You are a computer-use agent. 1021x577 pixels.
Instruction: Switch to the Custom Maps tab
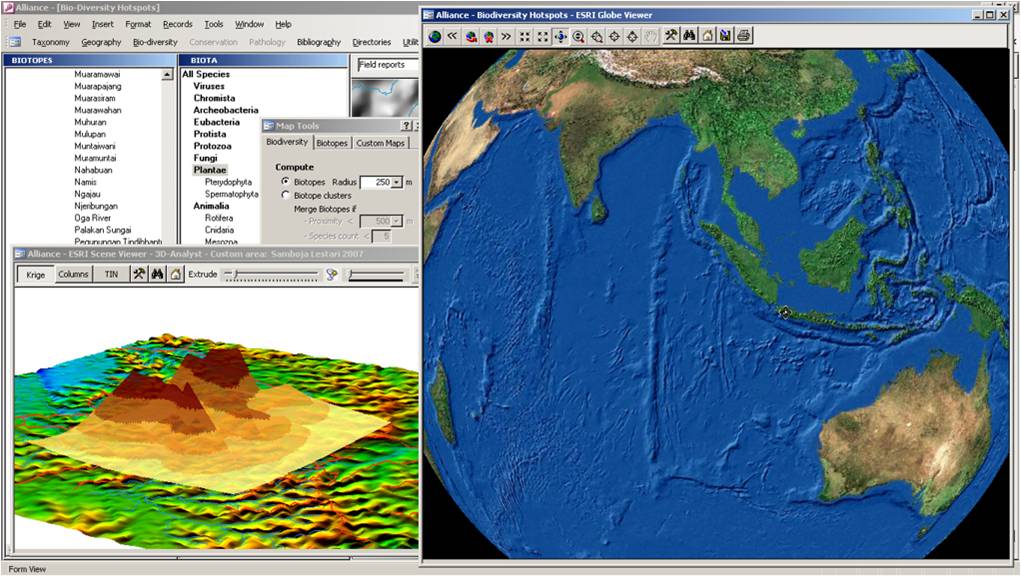(x=380, y=143)
